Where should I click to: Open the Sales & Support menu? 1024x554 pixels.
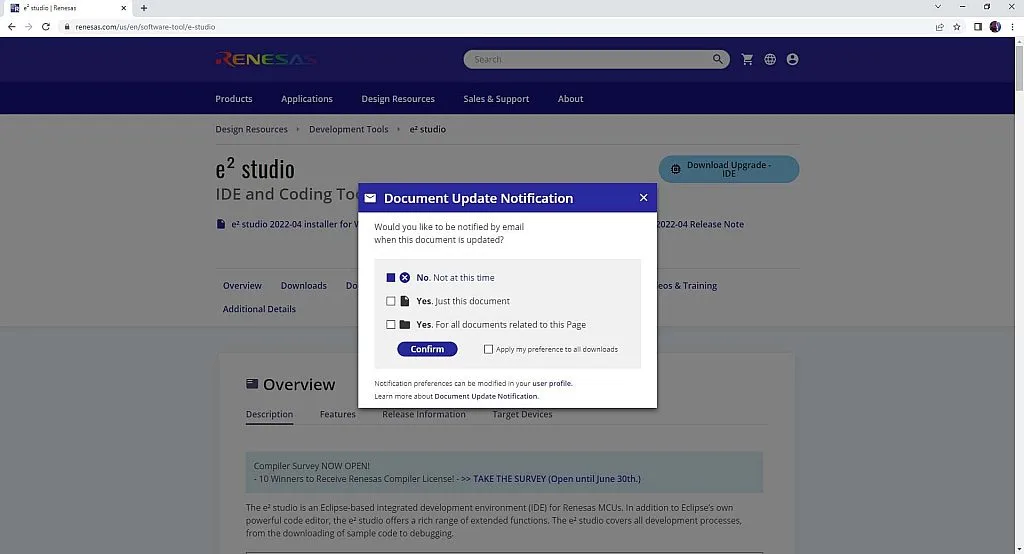[496, 99]
